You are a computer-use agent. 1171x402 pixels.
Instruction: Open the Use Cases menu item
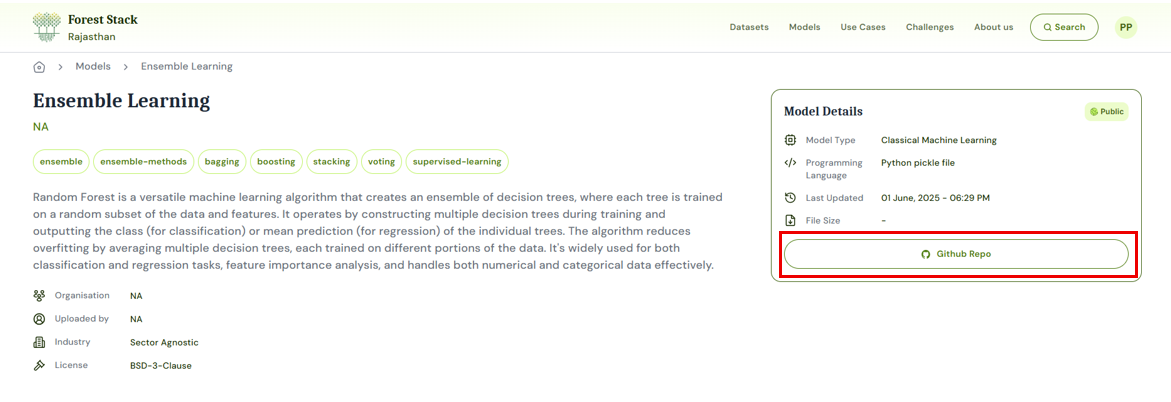[863, 27]
